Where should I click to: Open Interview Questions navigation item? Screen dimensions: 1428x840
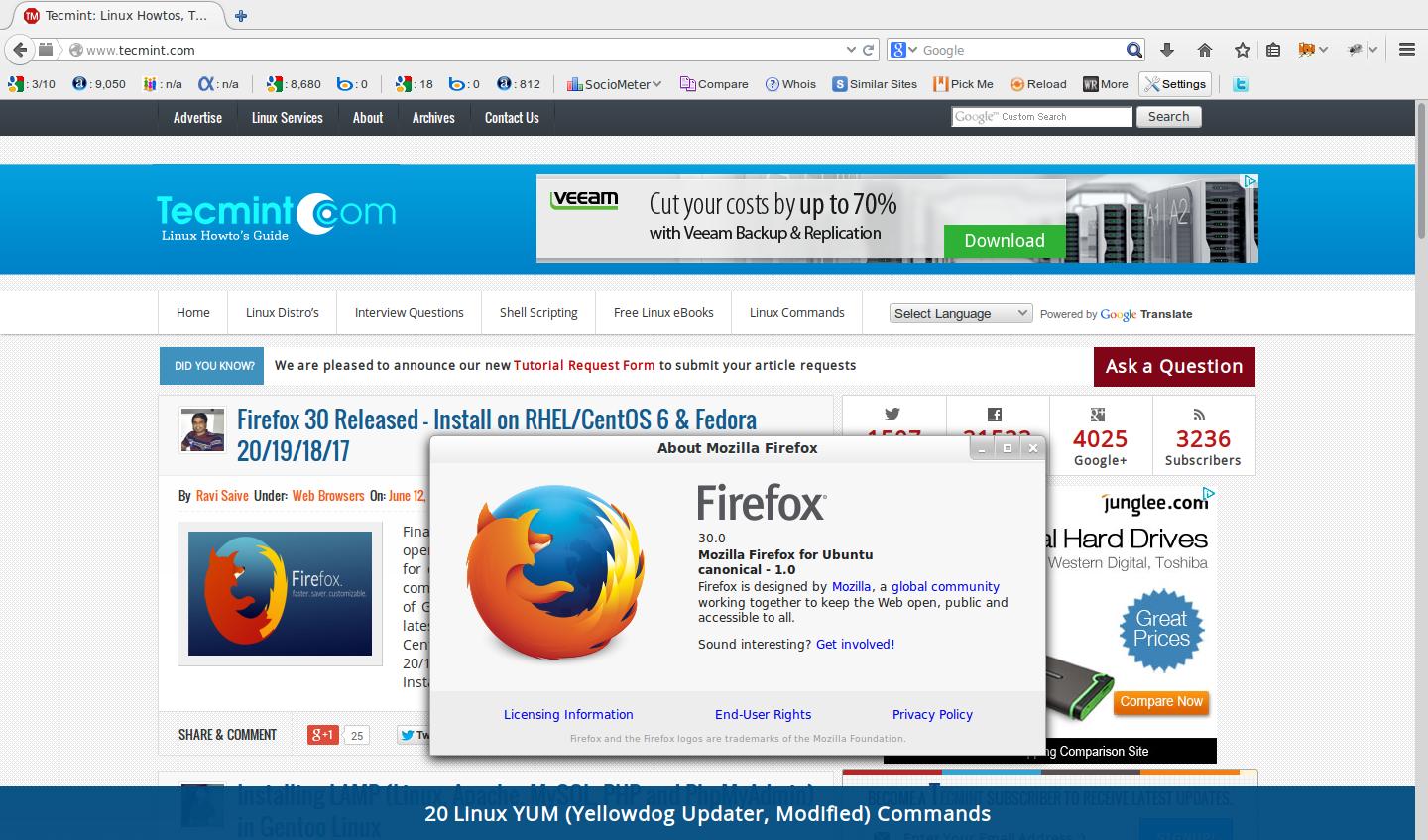tap(410, 312)
